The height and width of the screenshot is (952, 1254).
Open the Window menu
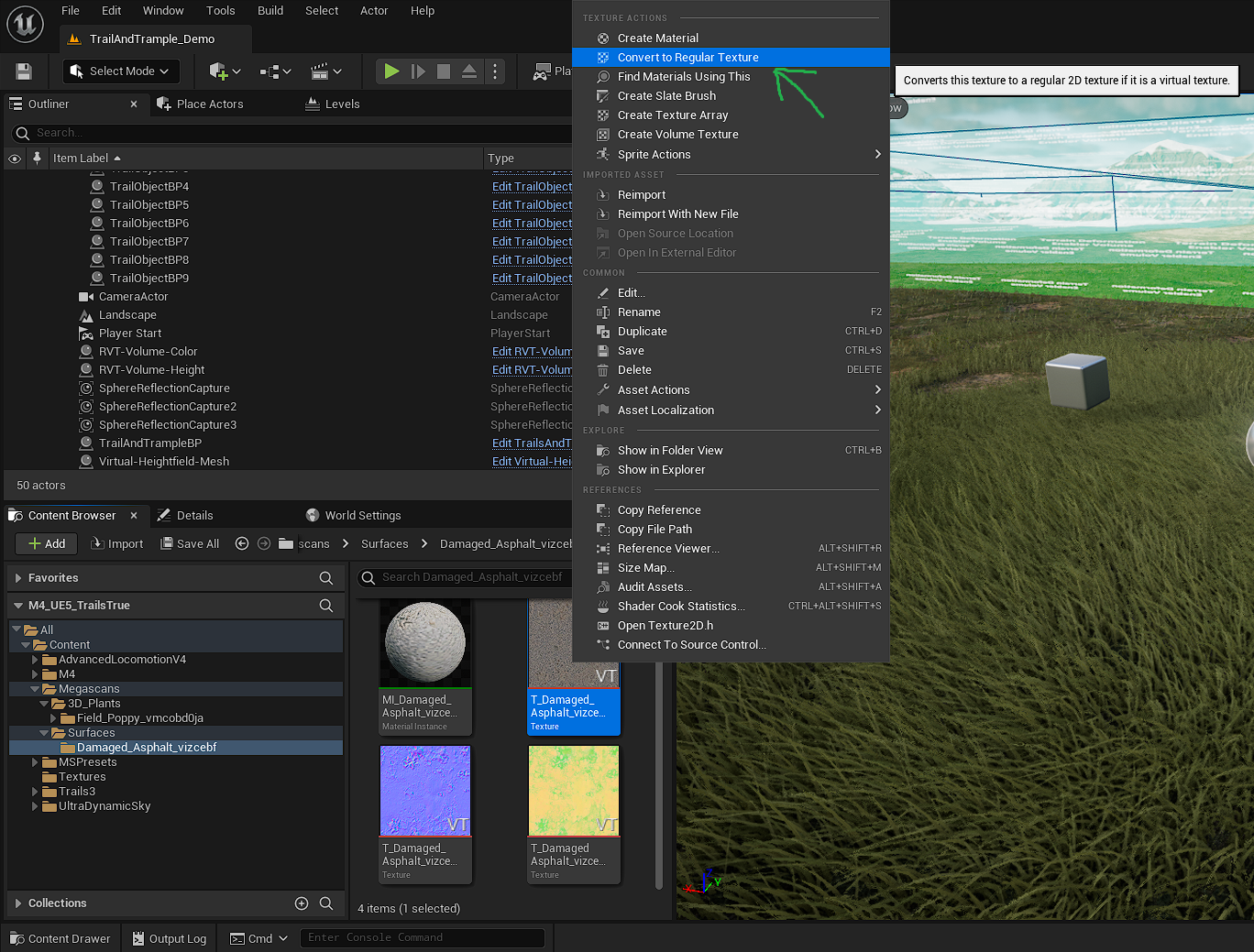(x=163, y=11)
